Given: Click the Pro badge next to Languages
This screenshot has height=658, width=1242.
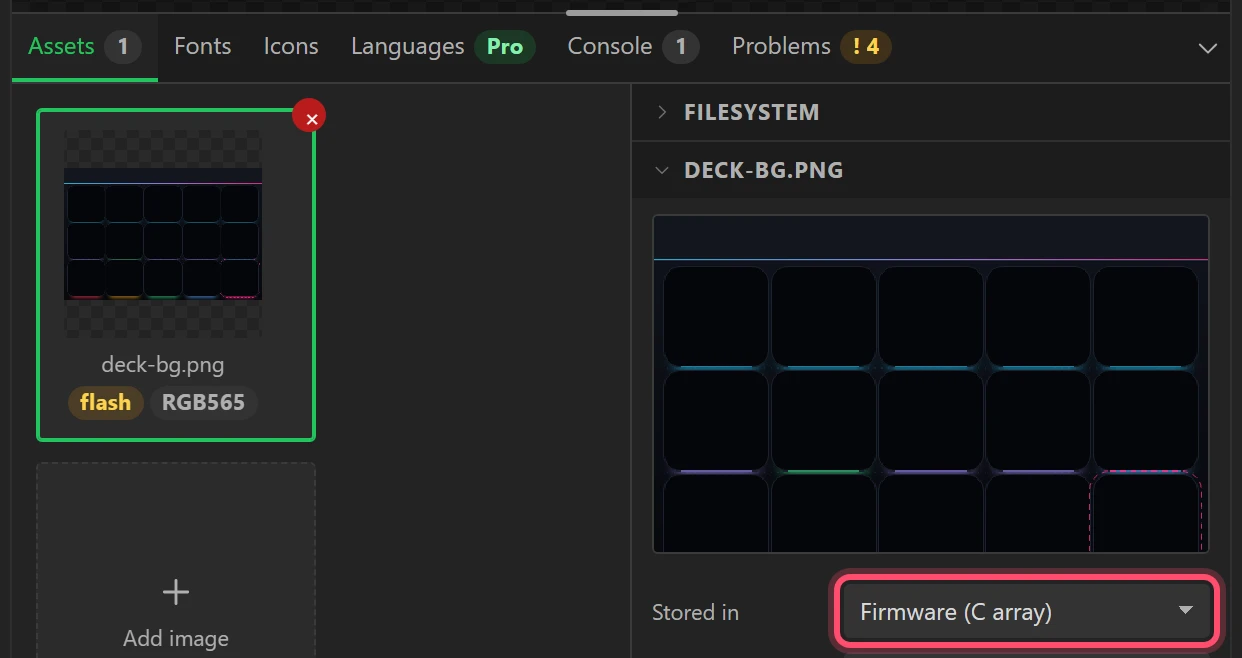Looking at the screenshot, I should pyautogui.click(x=505, y=47).
